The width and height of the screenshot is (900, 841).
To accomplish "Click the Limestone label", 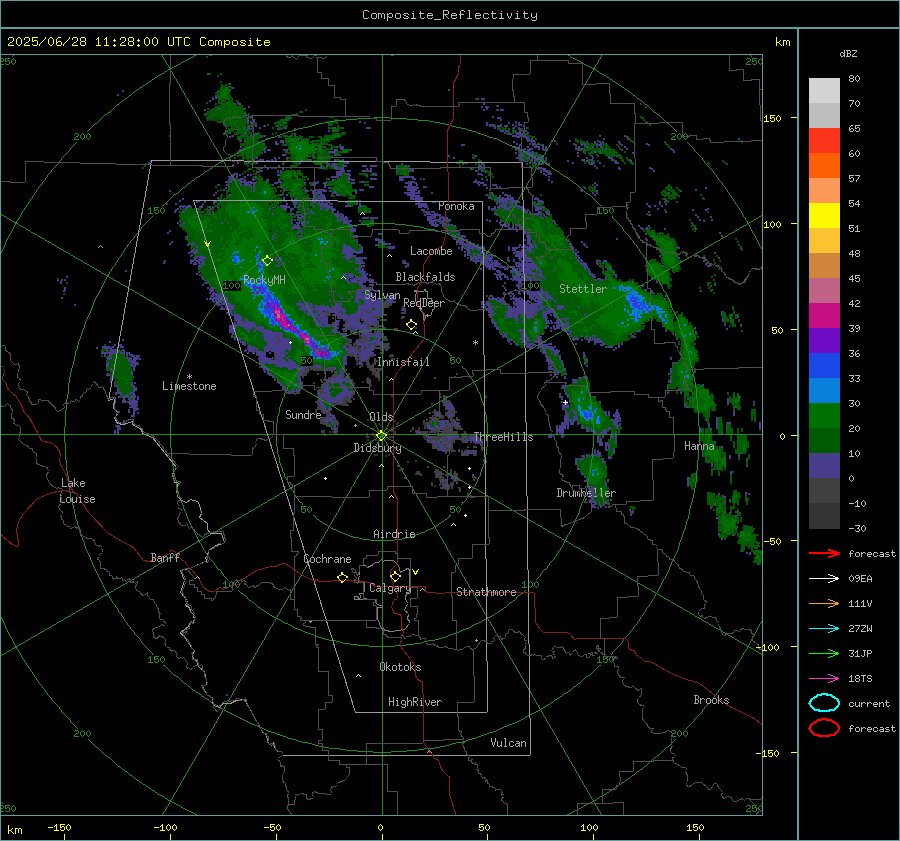I will tap(189, 386).
